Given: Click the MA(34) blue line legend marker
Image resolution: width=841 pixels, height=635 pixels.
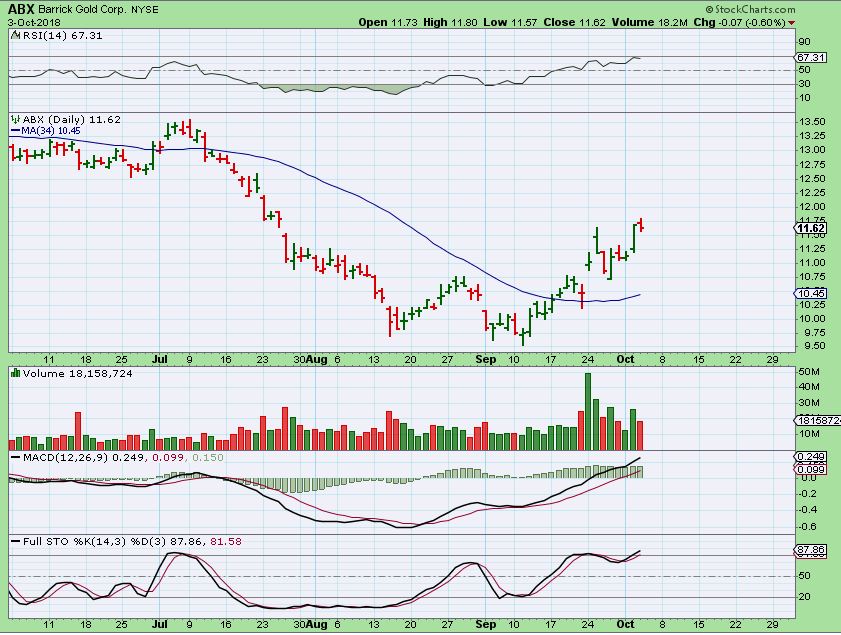Looking at the screenshot, I should (16, 130).
